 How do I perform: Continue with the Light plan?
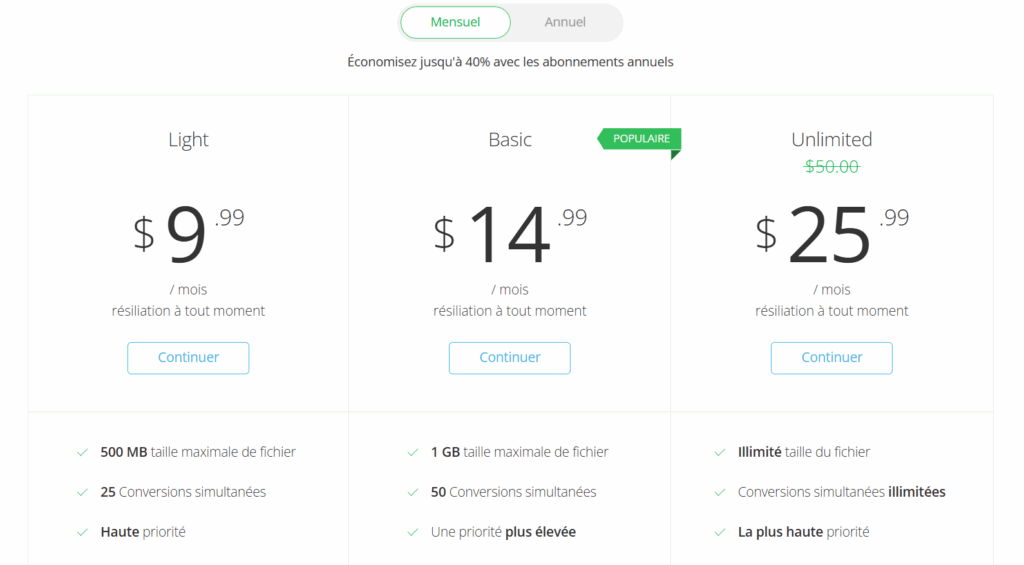click(188, 358)
